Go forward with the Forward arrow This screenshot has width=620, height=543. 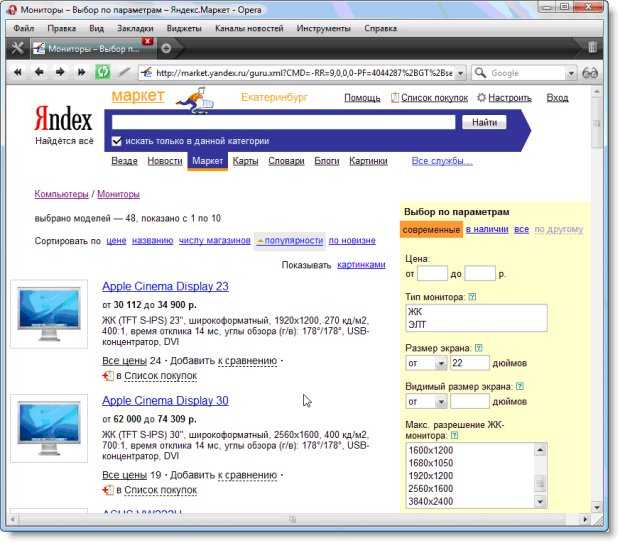coord(60,72)
